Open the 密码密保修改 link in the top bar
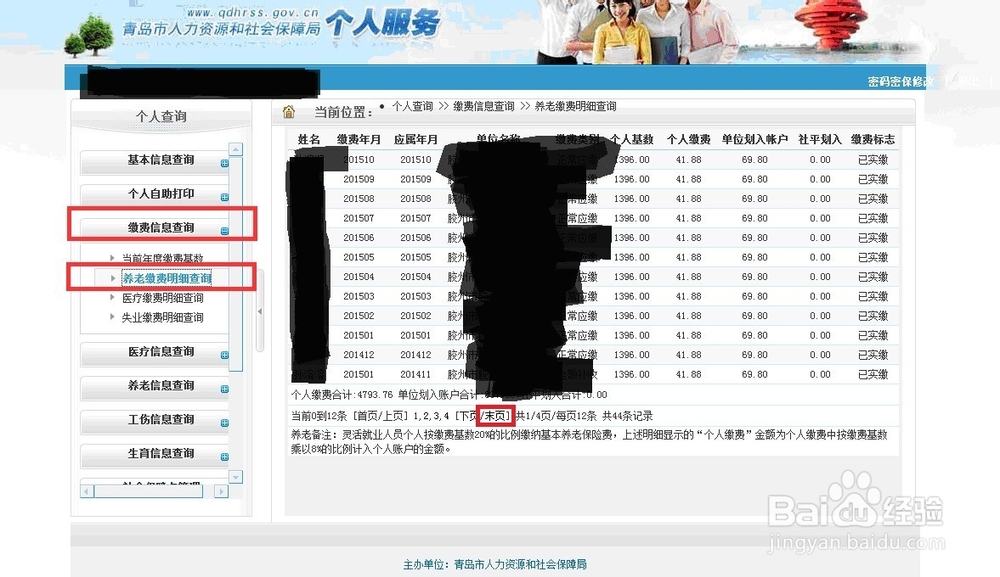Image resolution: width=1000 pixels, height=577 pixels. (x=901, y=82)
